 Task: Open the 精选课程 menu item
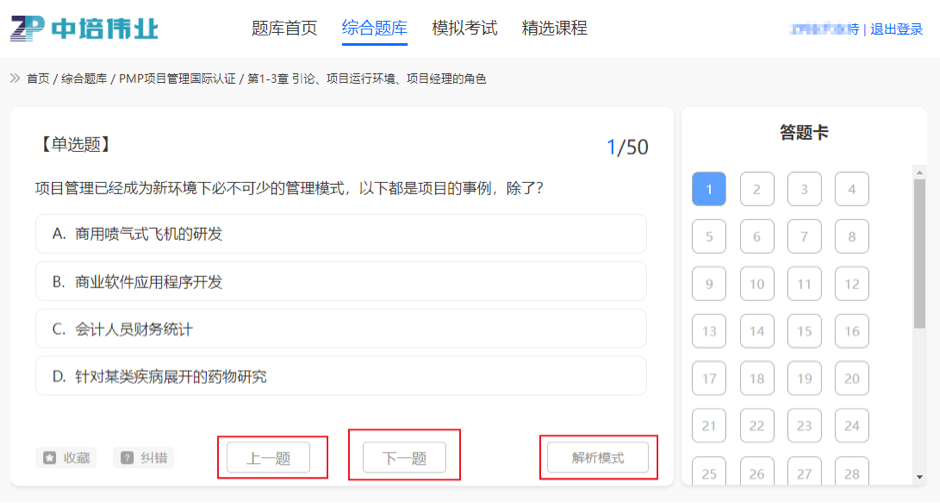554,28
